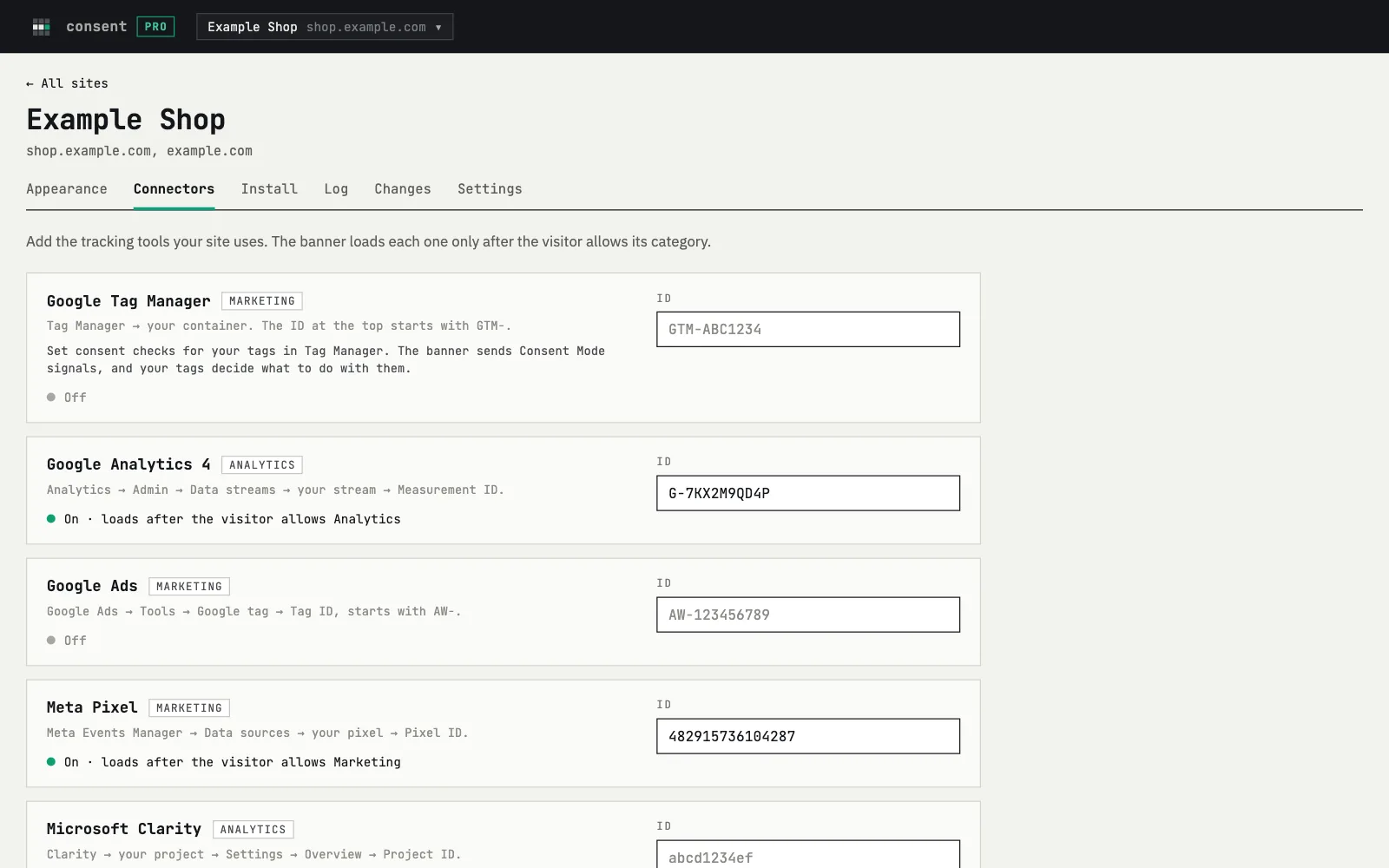Click the MARKETING badge beside Google Tag Manager
Viewport: 1389px width, 868px height.
coord(262,301)
